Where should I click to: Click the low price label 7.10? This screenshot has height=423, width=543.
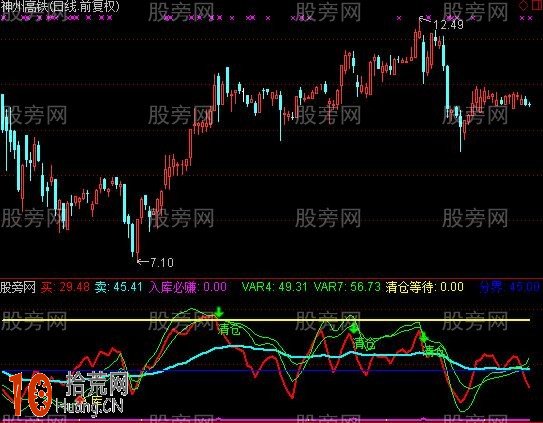(x=162, y=262)
